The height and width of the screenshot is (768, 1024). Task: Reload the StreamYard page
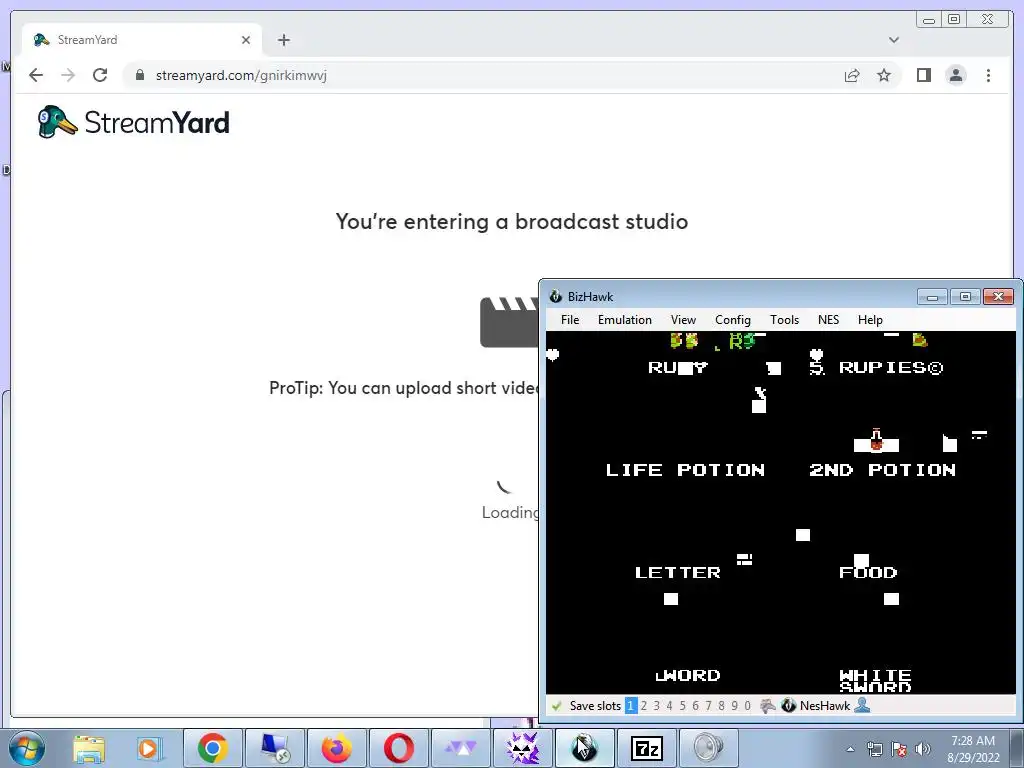pos(100,75)
